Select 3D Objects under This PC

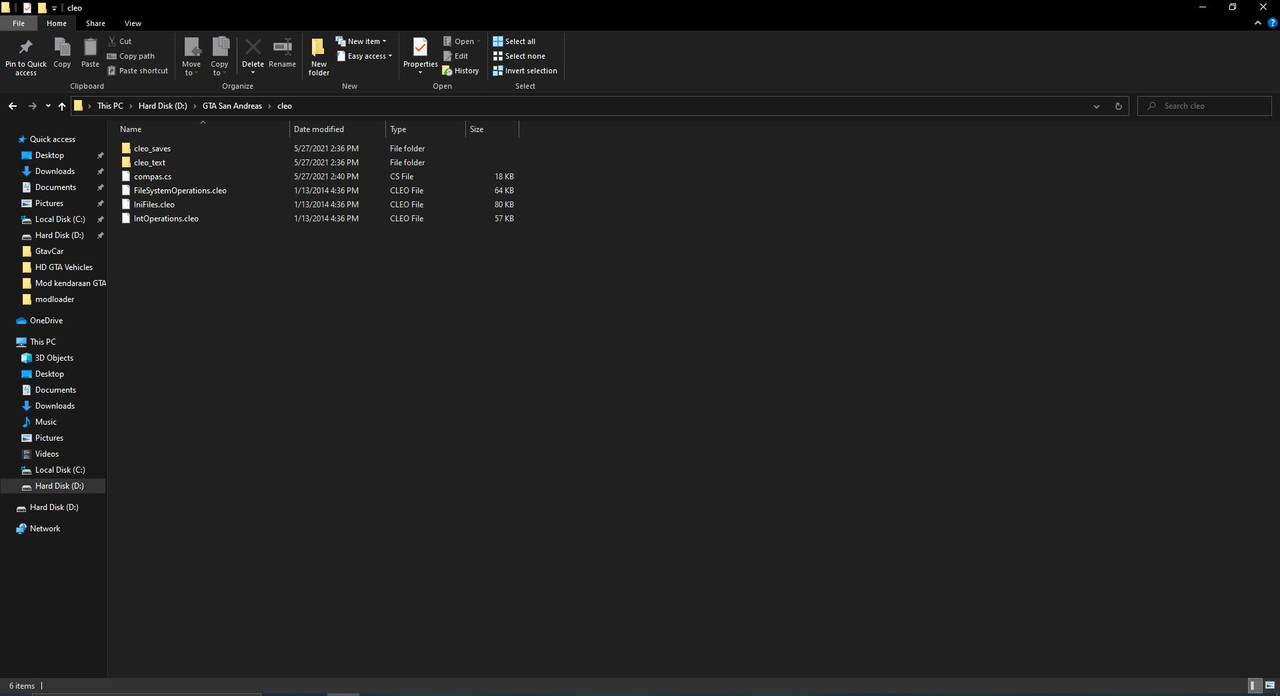point(54,358)
